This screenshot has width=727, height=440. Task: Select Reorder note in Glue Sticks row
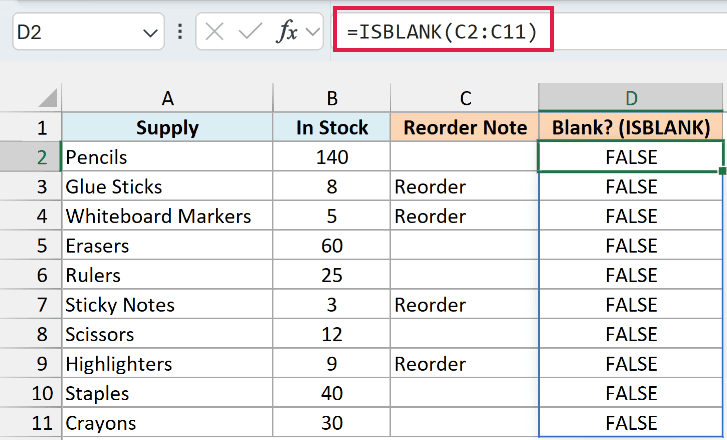pos(465,187)
